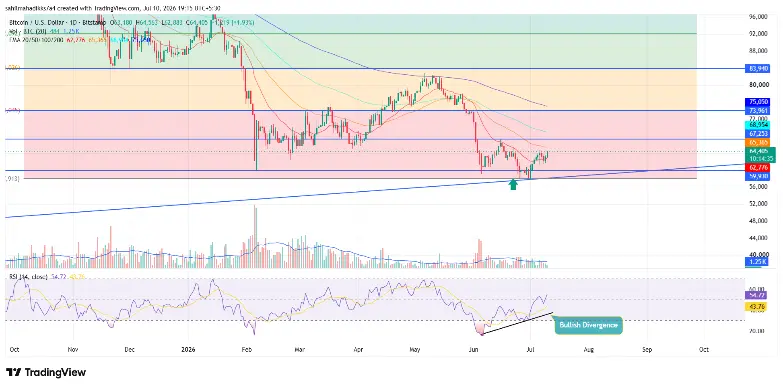
Task: Click the Jul date on the time axis
Action: [531, 349]
